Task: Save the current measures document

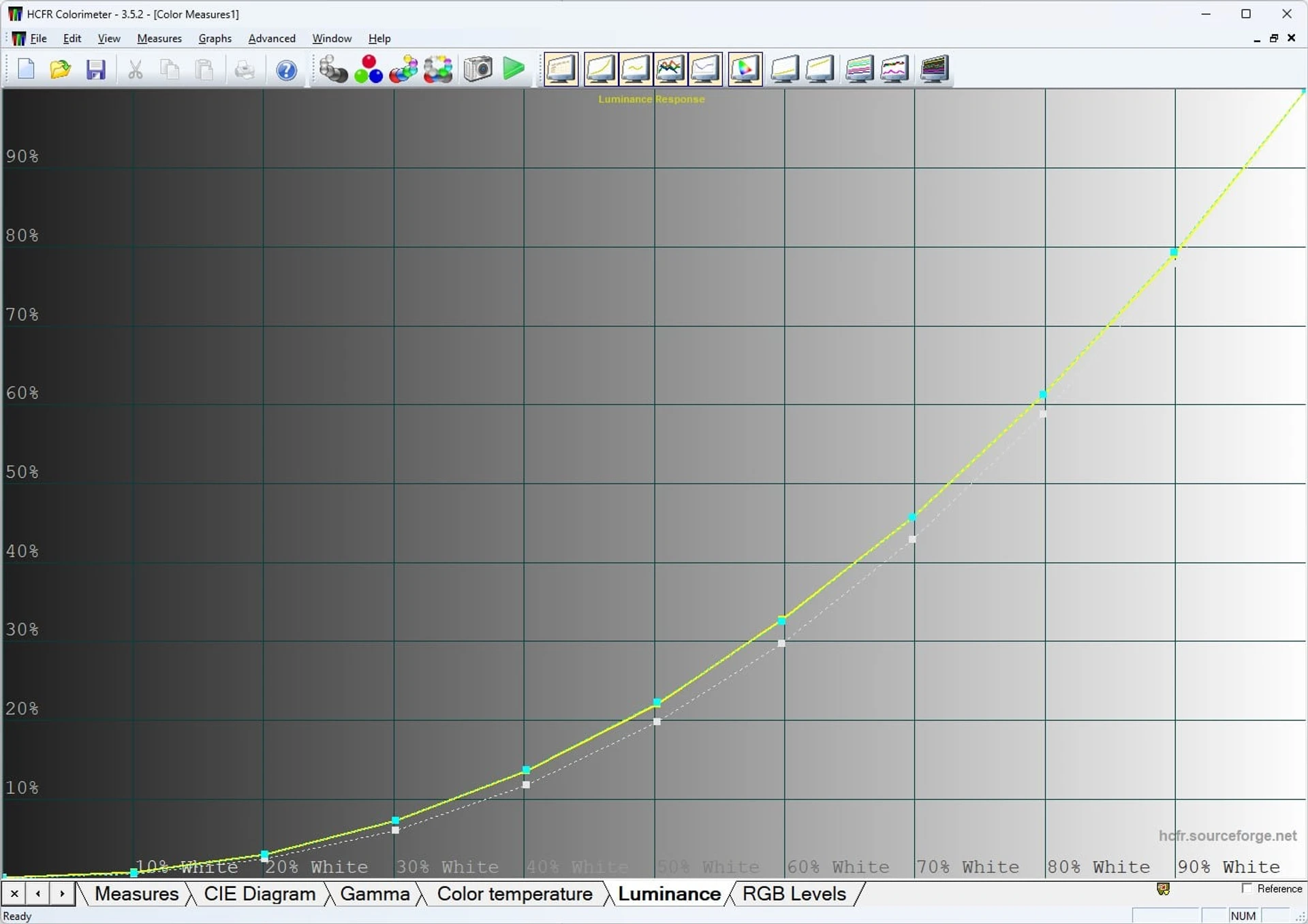Action: click(x=96, y=69)
